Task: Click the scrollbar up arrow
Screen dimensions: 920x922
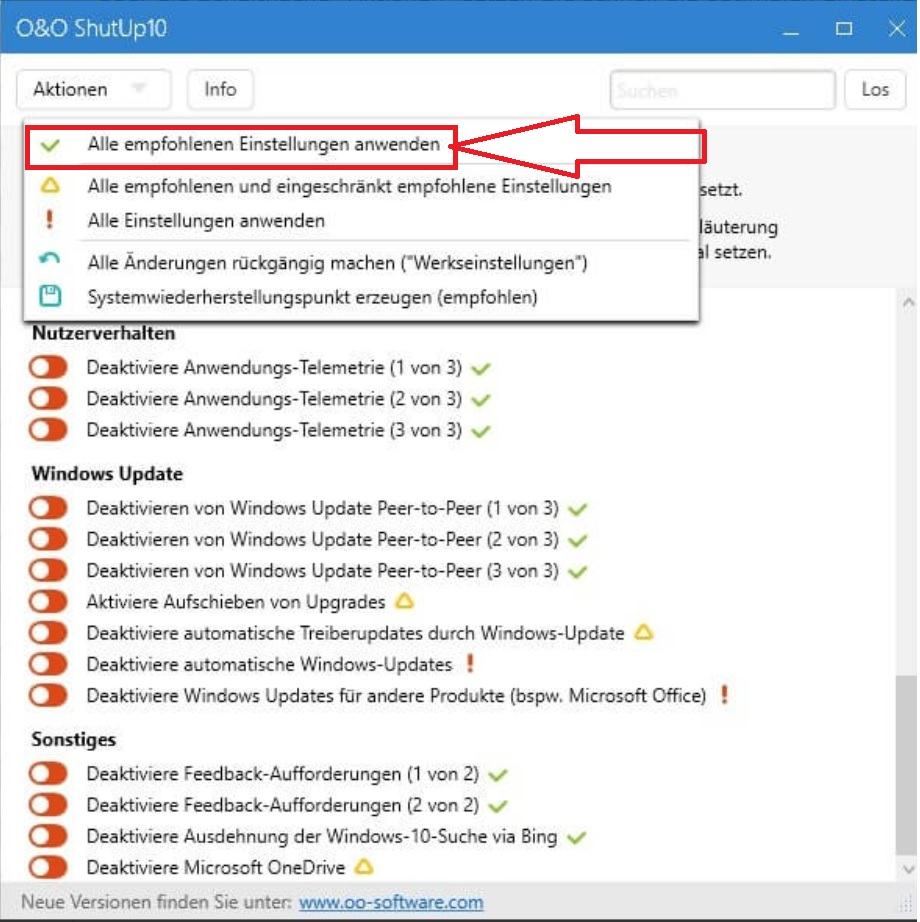Action: tap(908, 302)
